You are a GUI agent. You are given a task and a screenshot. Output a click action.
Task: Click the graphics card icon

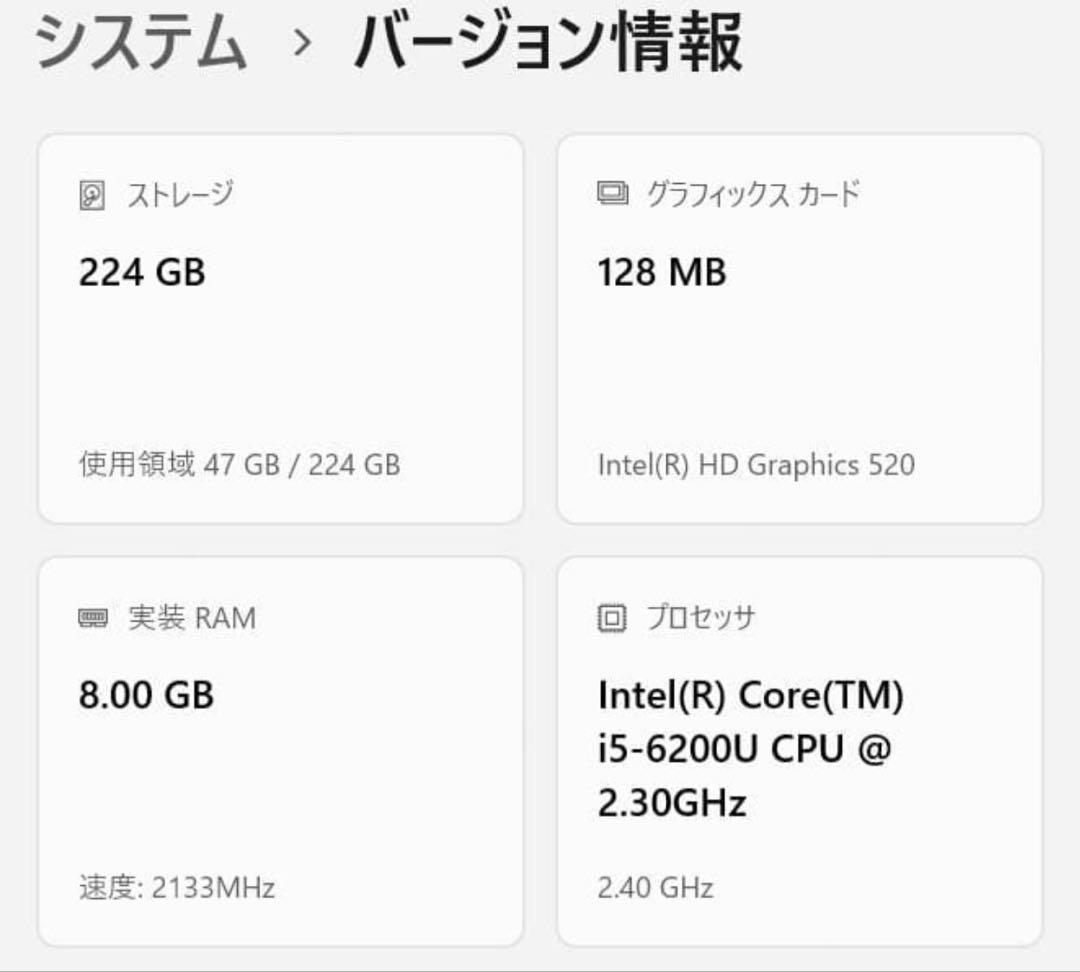(x=612, y=193)
